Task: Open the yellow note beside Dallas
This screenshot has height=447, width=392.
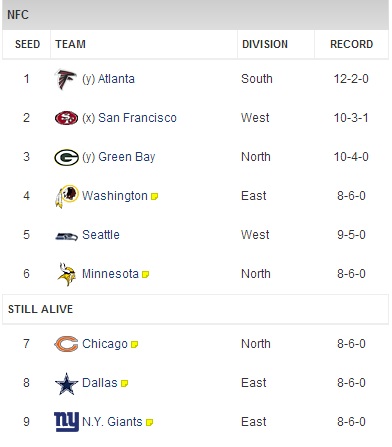Action: coord(124,383)
